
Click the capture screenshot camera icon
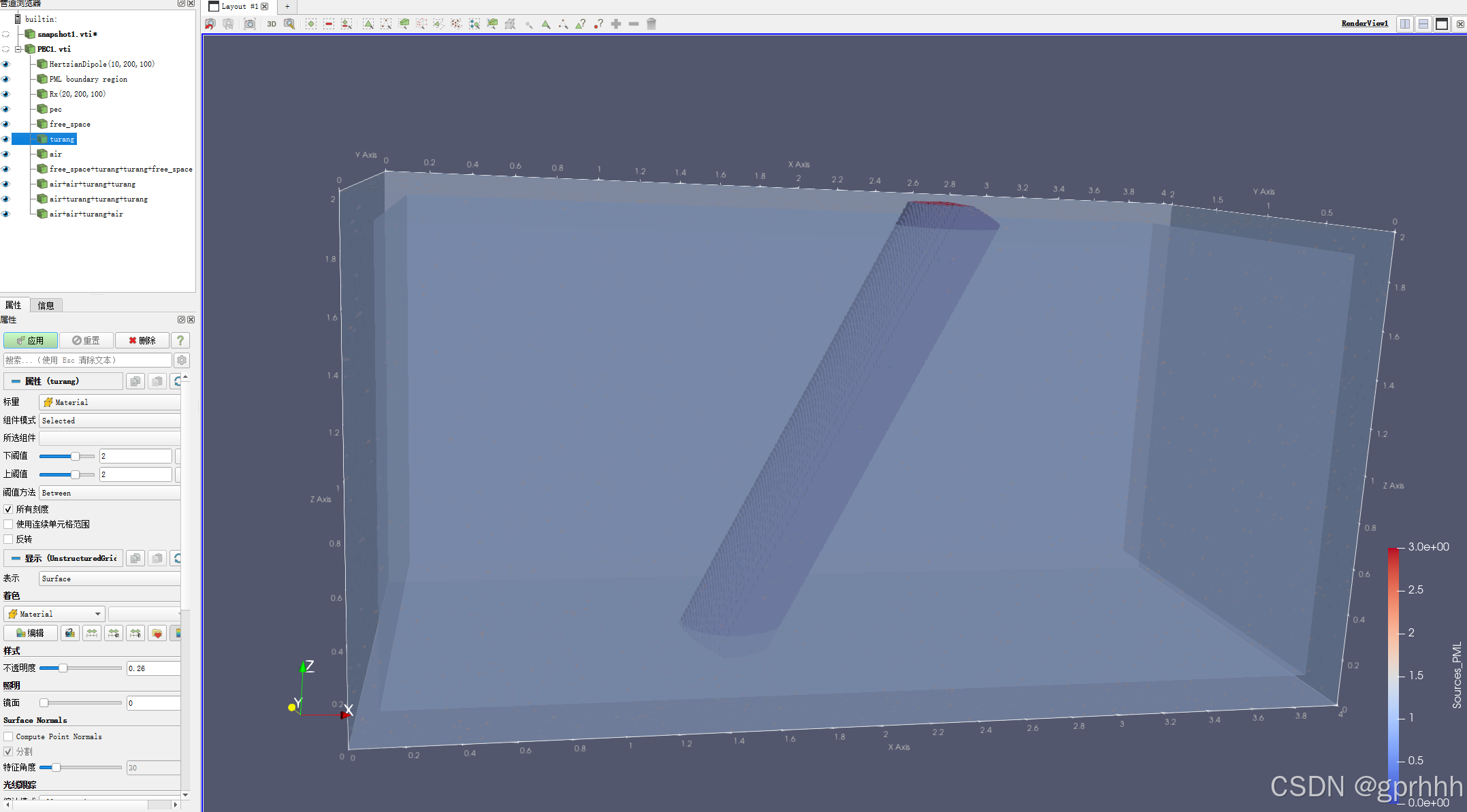pyautogui.click(x=250, y=24)
